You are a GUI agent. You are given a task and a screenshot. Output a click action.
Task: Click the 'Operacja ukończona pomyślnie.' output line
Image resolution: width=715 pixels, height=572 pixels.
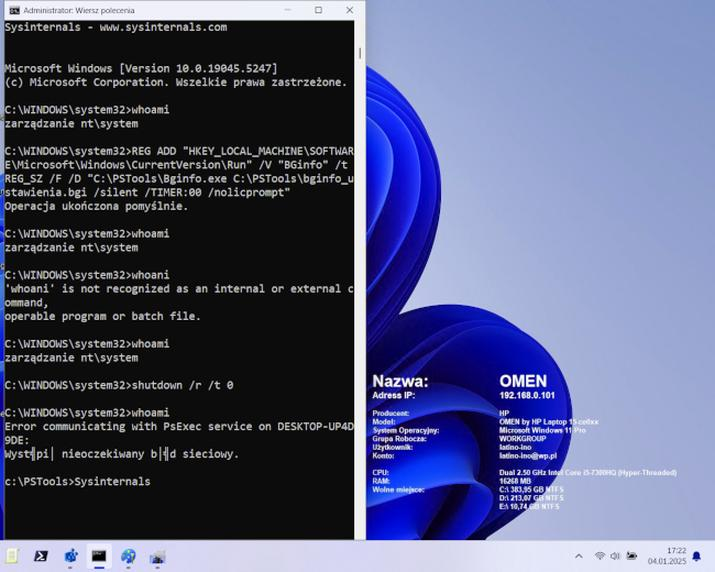coord(96,206)
